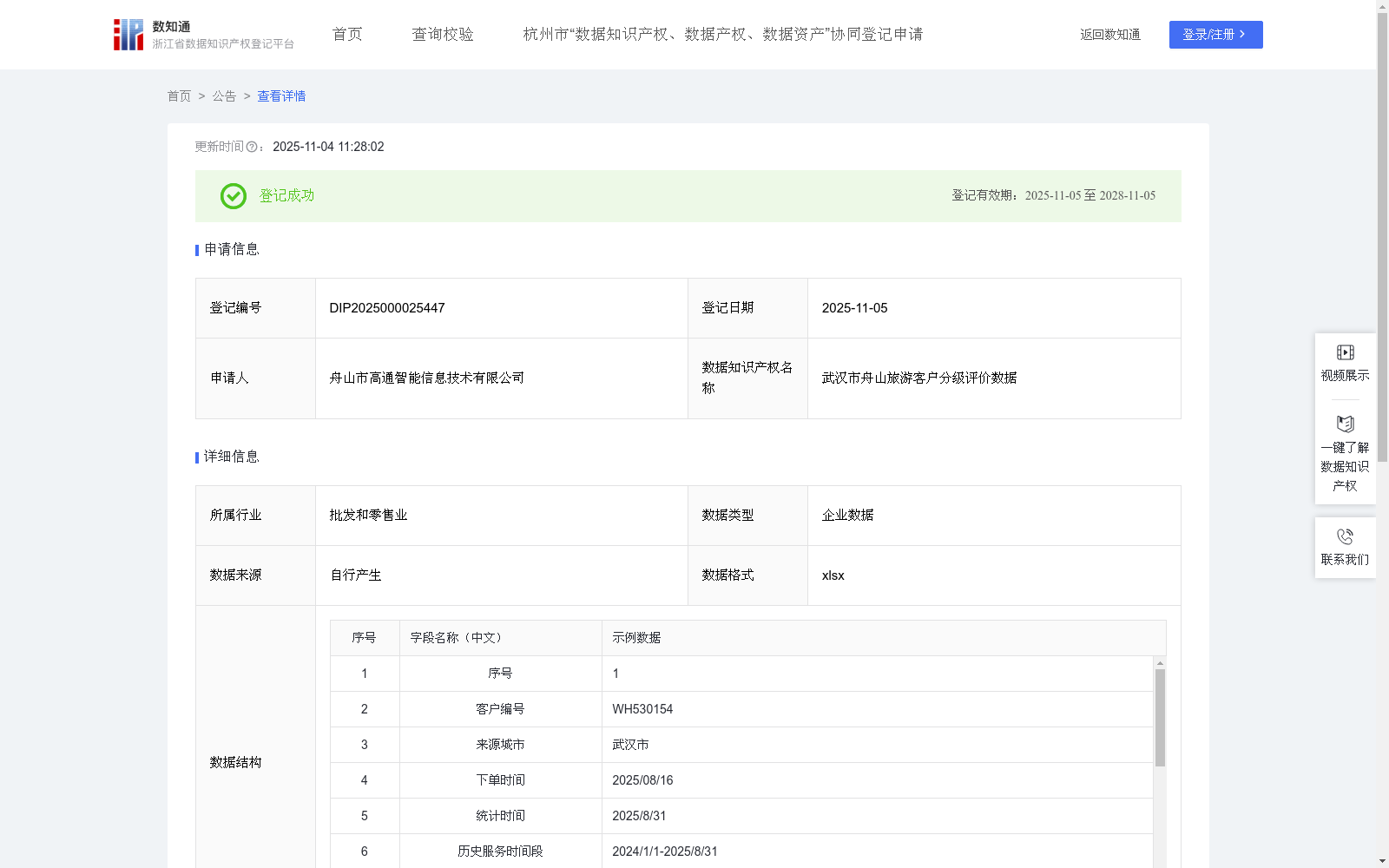Select sample value 2025/08/16
The image size is (1389, 868).
pos(642,780)
